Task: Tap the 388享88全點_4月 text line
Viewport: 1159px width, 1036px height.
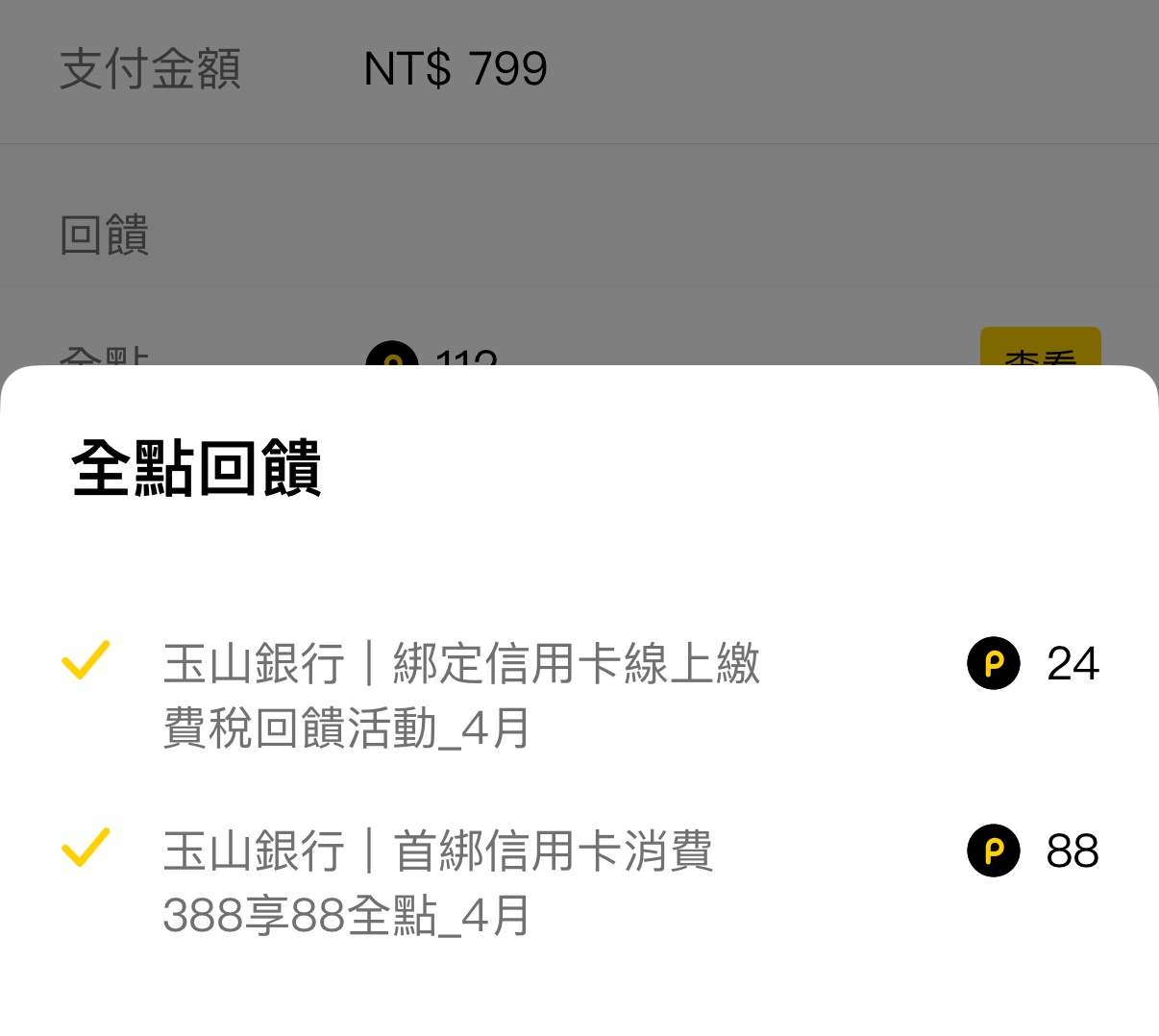Action: coord(346,916)
